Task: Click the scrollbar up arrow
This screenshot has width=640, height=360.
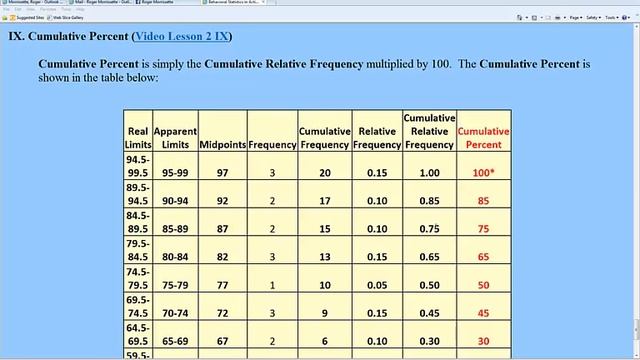Action: click(637, 27)
